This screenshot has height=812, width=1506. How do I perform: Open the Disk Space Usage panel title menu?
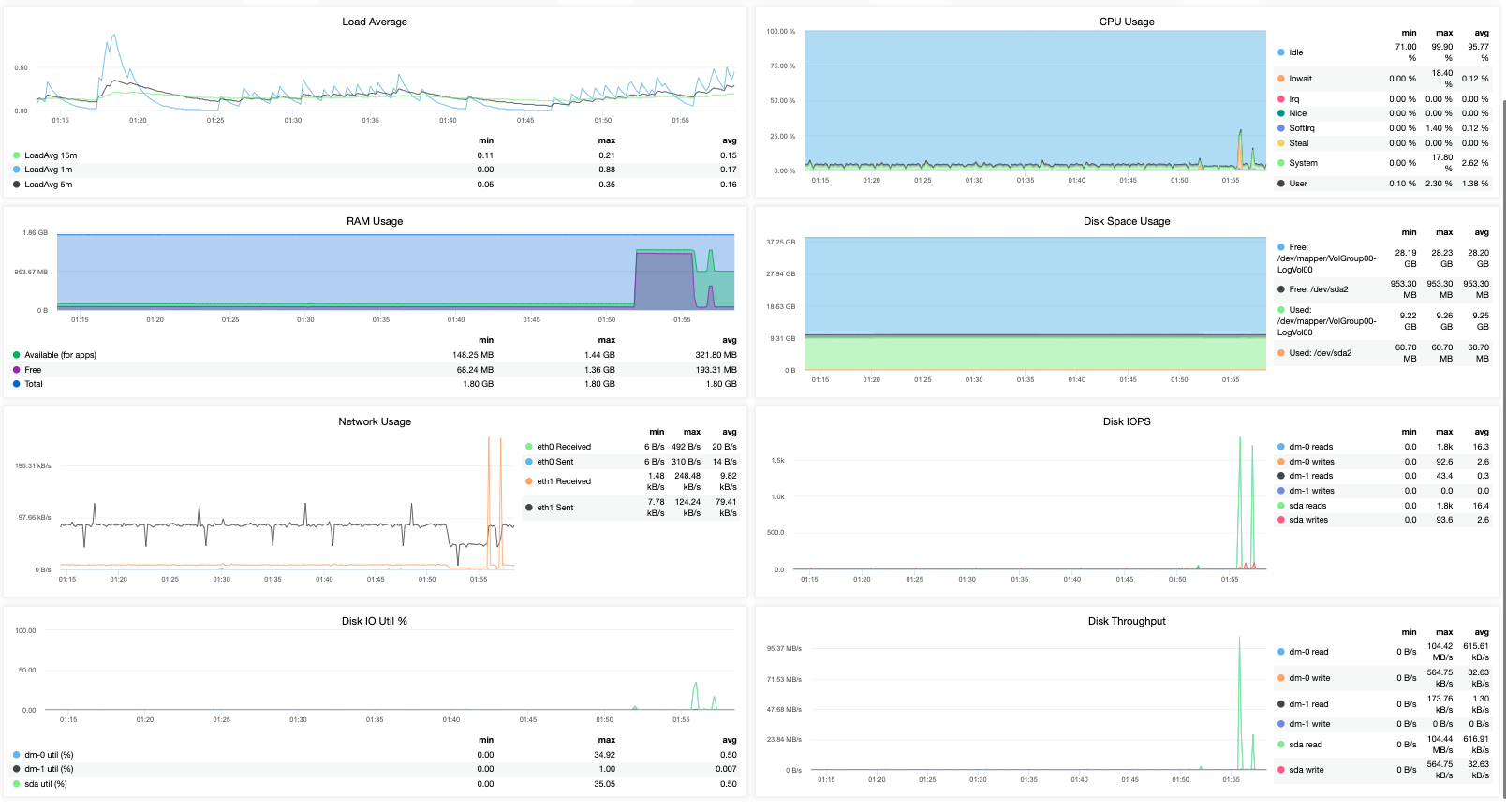1127,221
